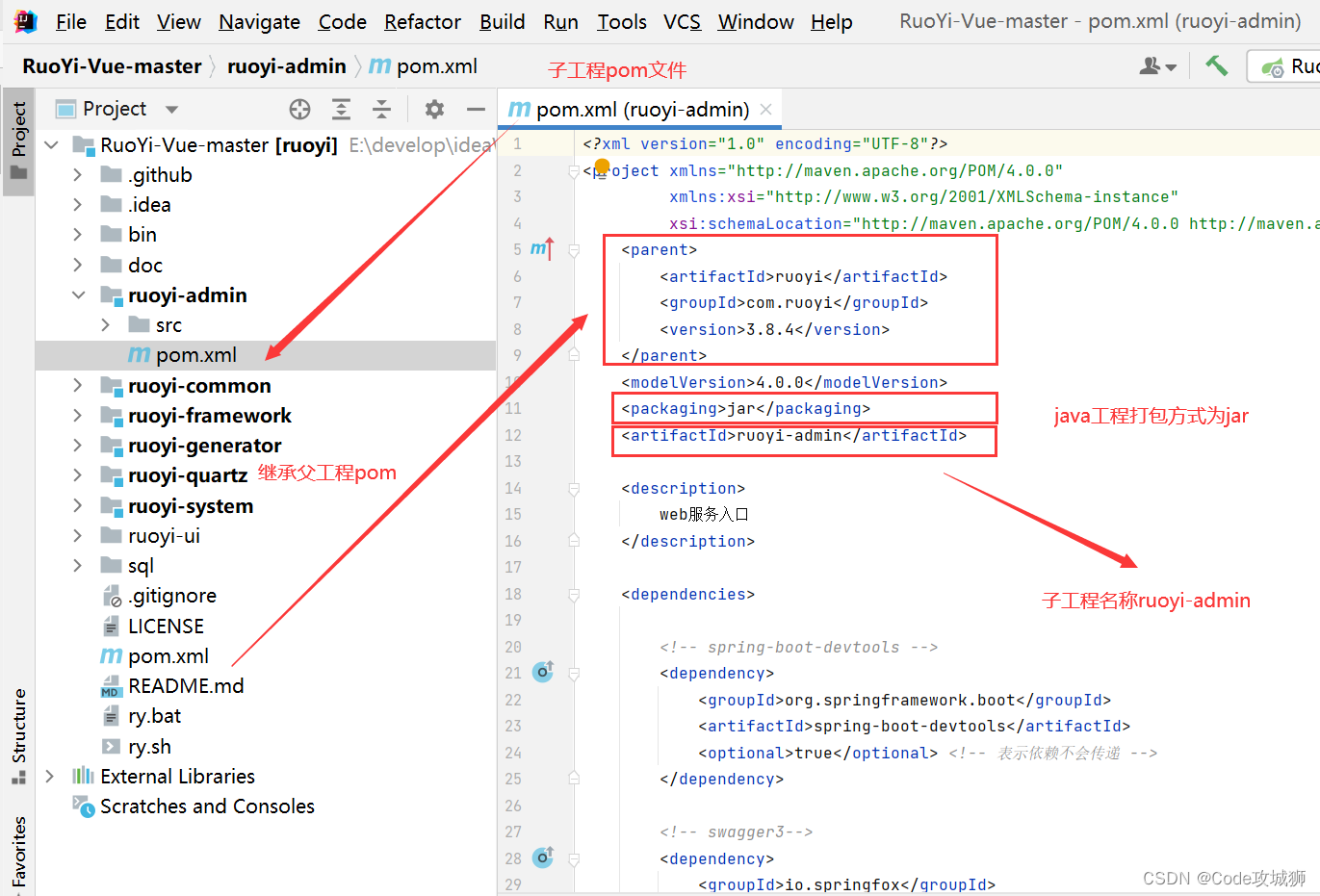1320x896 pixels.
Task: Open the Navigate menu
Action: [259, 21]
